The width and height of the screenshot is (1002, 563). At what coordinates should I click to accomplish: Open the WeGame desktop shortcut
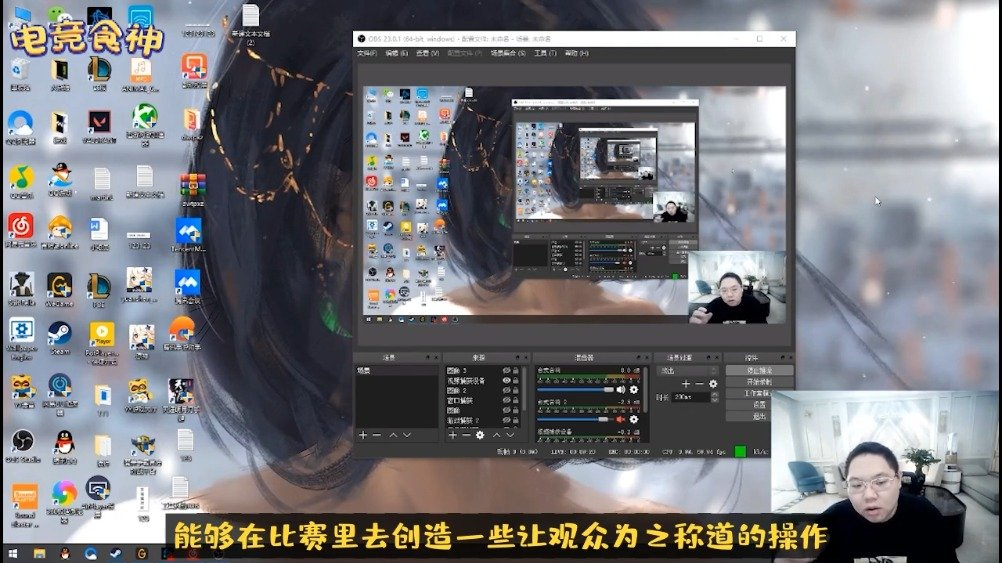[x=59, y=289]
